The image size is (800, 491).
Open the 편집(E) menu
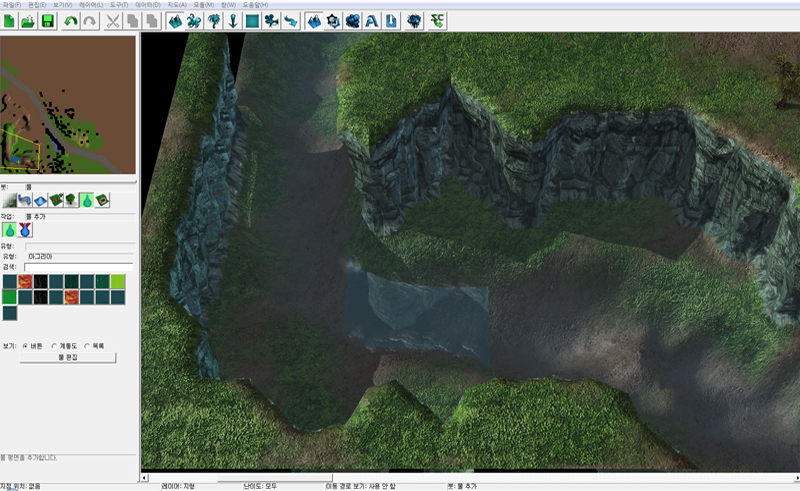tap(37, 5)
